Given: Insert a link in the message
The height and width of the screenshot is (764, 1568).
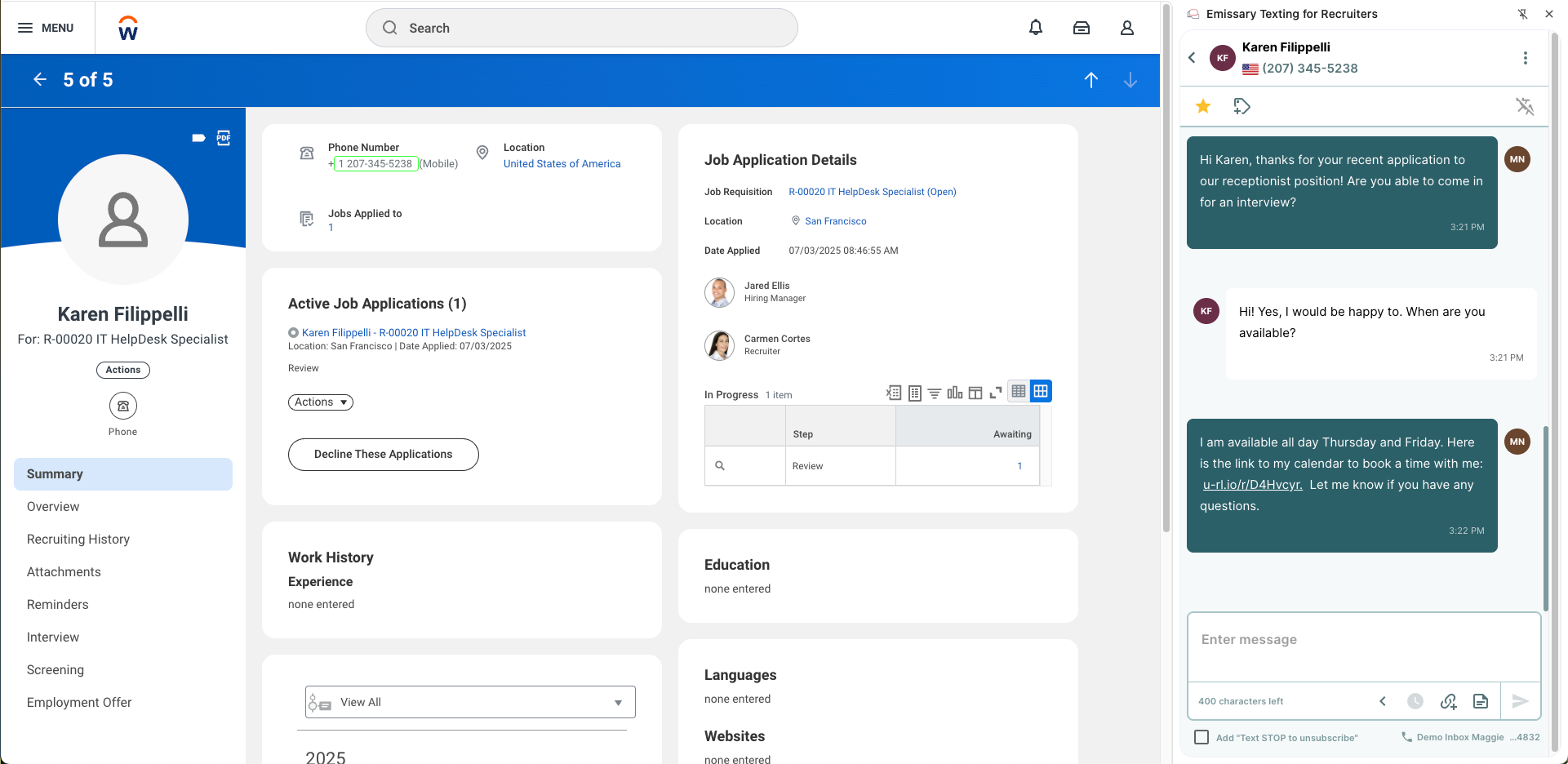Looking at the screenshot, I should tap(1448, 701).
